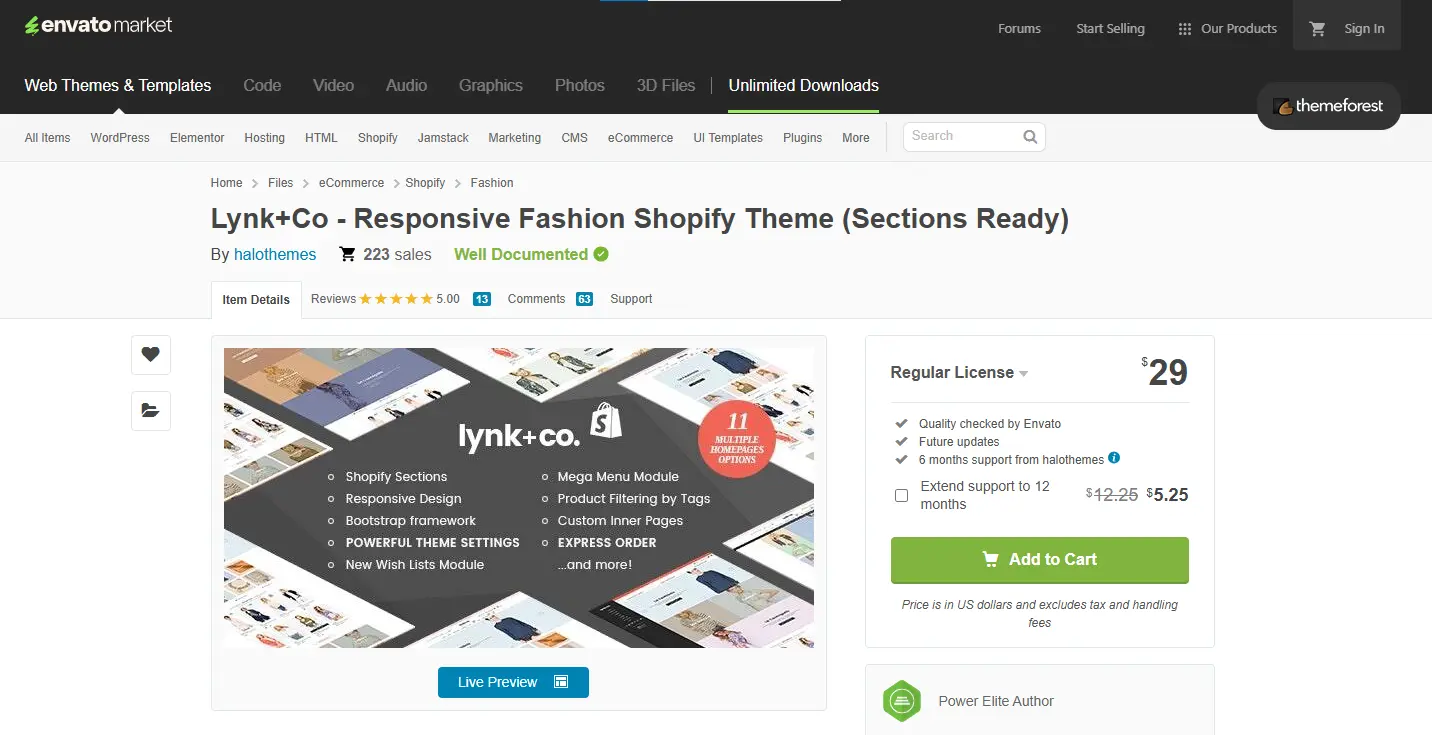Click Files in the breadcrumb
Viewport: 1432px width, 735px height.
point(280,183)
